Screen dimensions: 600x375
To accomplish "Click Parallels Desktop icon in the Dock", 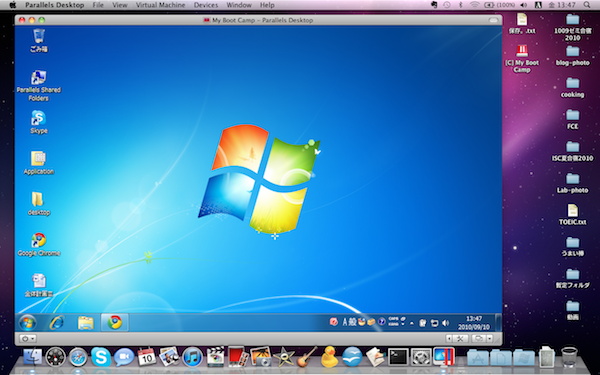I will (x=444, y=356).
